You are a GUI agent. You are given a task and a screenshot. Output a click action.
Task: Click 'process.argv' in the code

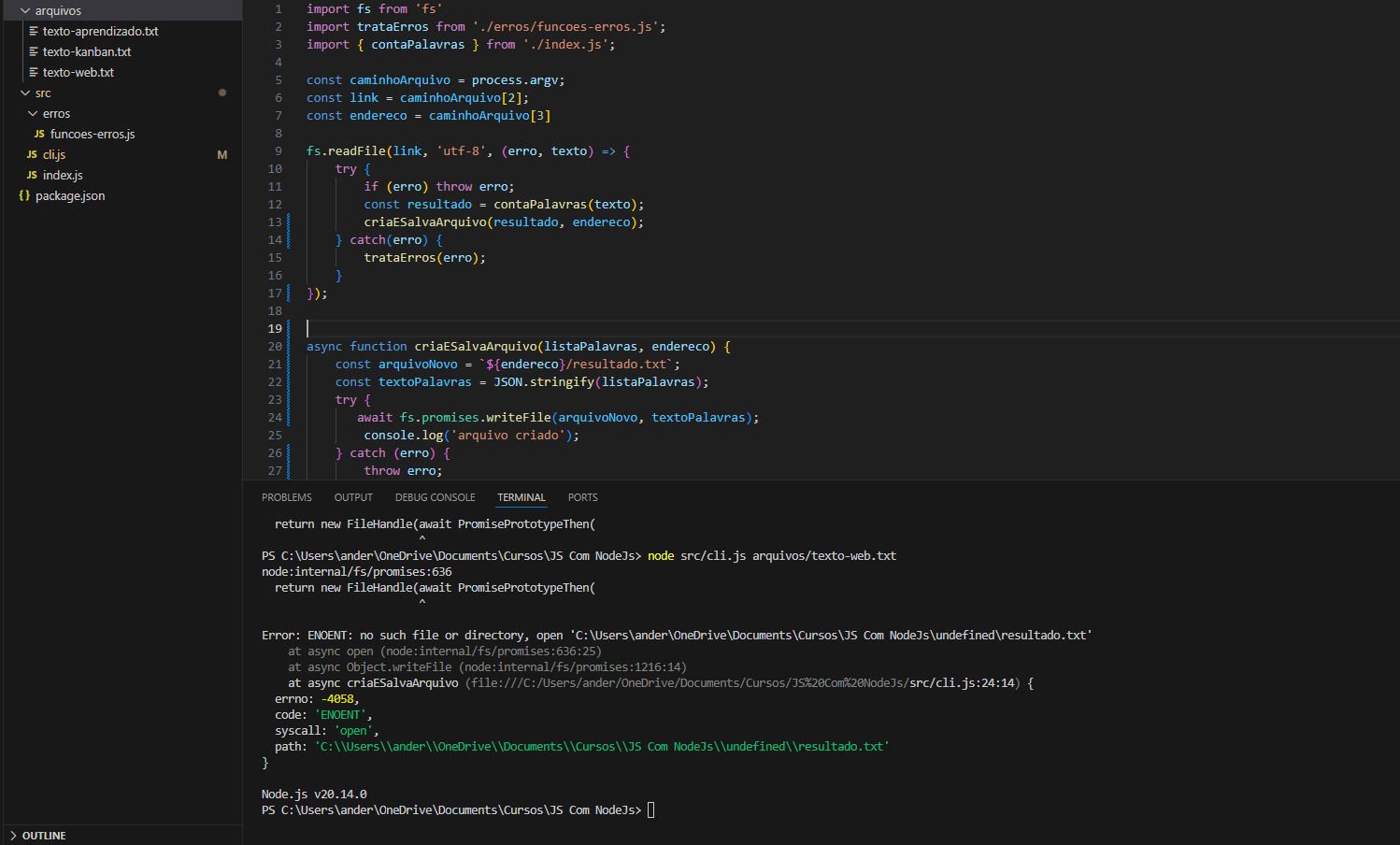(515, 79)
